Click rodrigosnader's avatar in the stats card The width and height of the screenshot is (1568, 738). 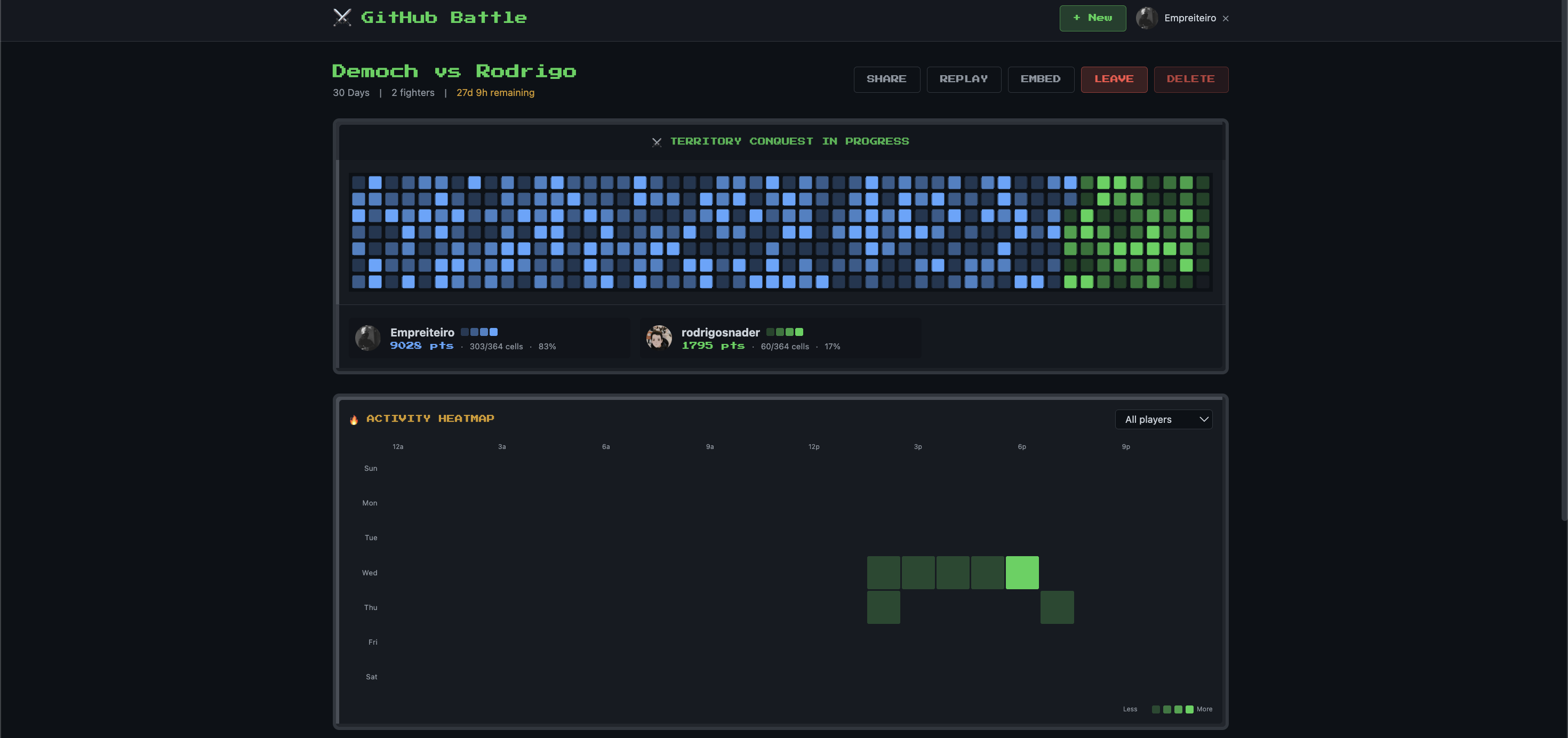659,338
